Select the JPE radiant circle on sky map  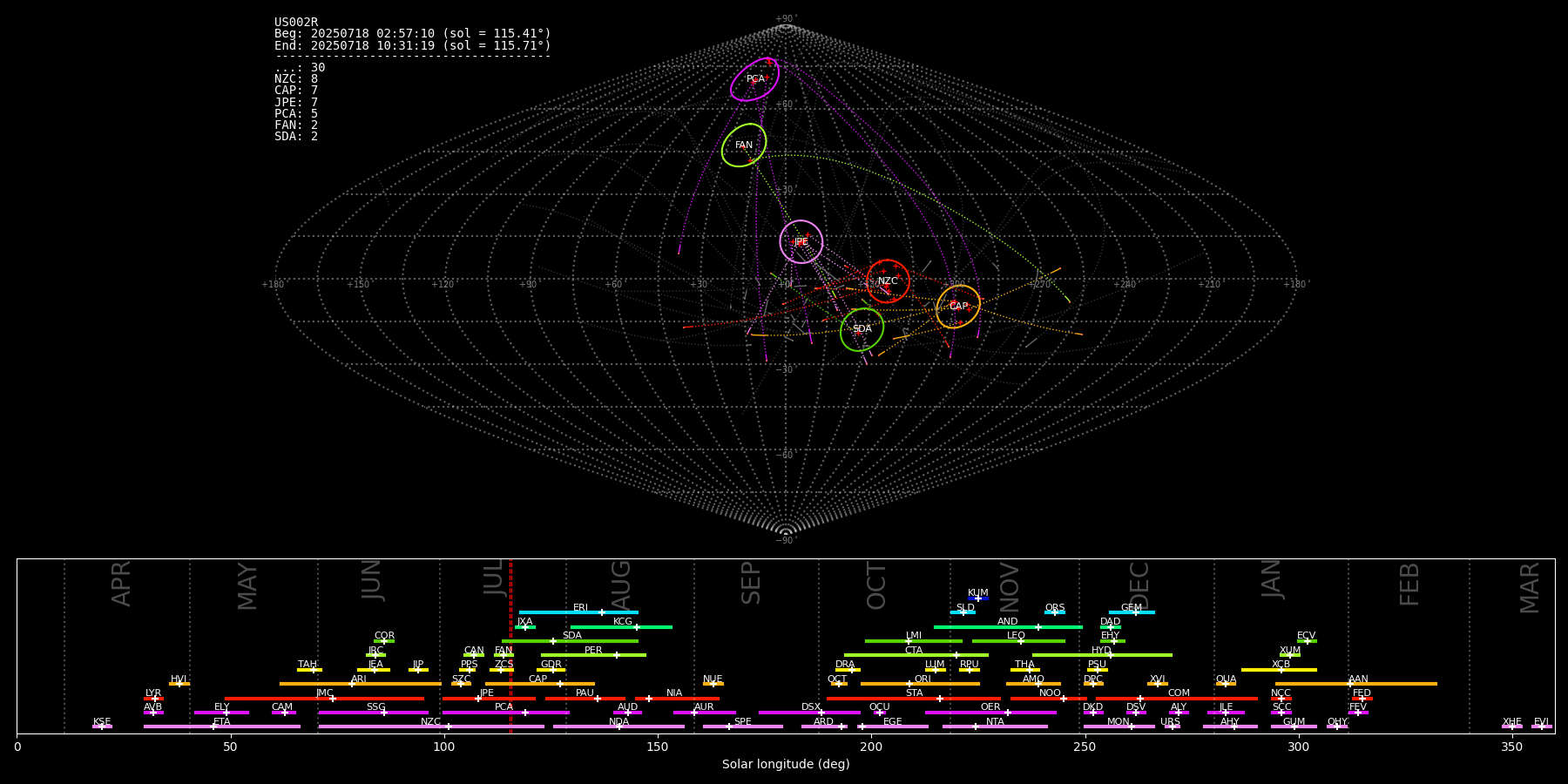801,242
